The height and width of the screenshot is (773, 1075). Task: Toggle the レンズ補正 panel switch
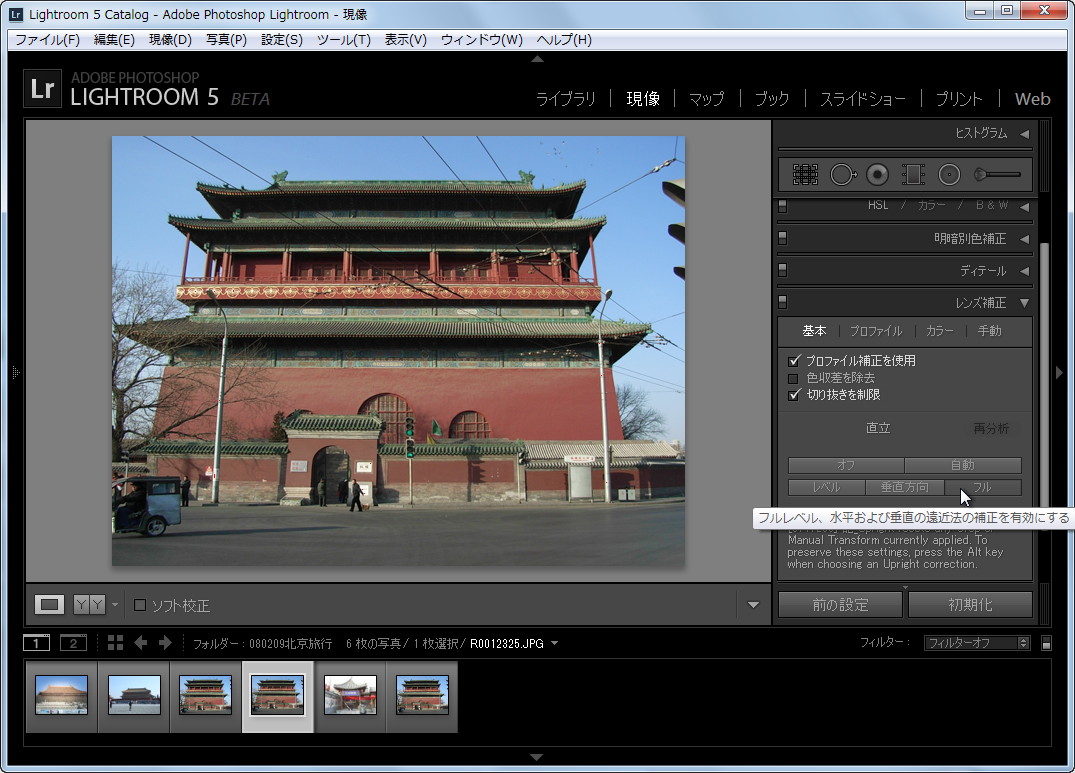click(783, 302)
